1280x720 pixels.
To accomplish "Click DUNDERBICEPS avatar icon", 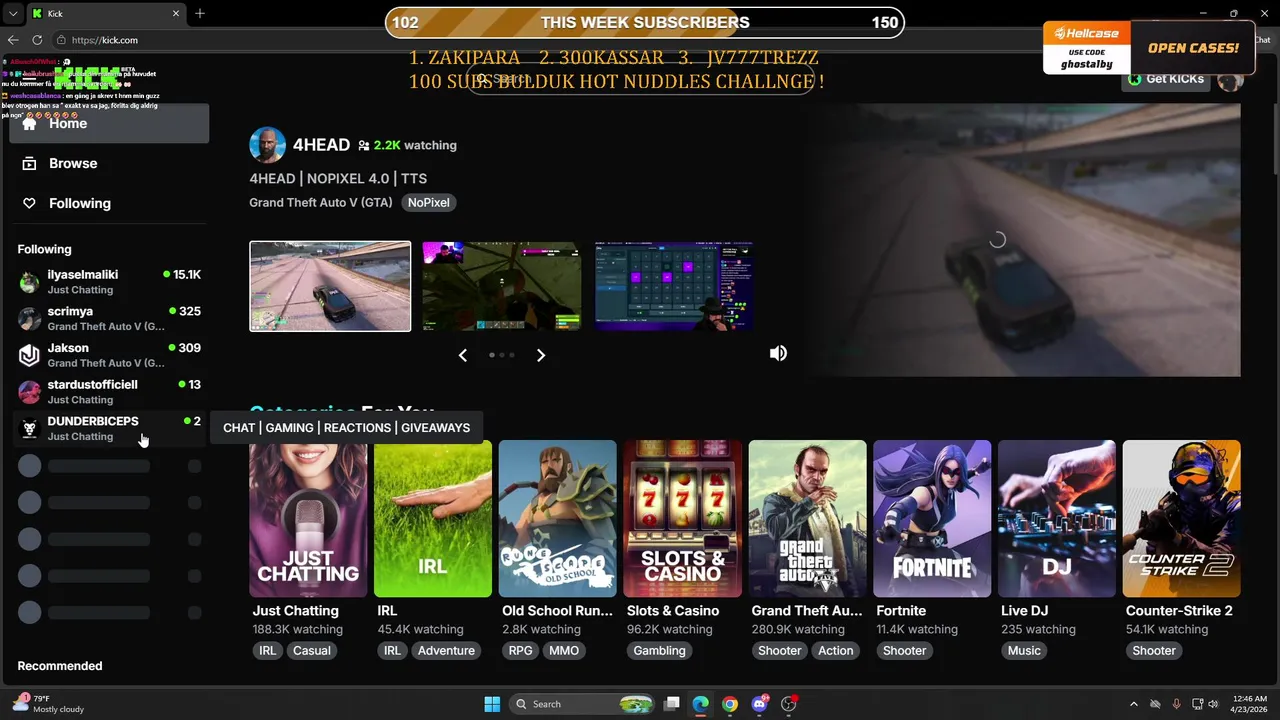I will click(x=30, y=429).
